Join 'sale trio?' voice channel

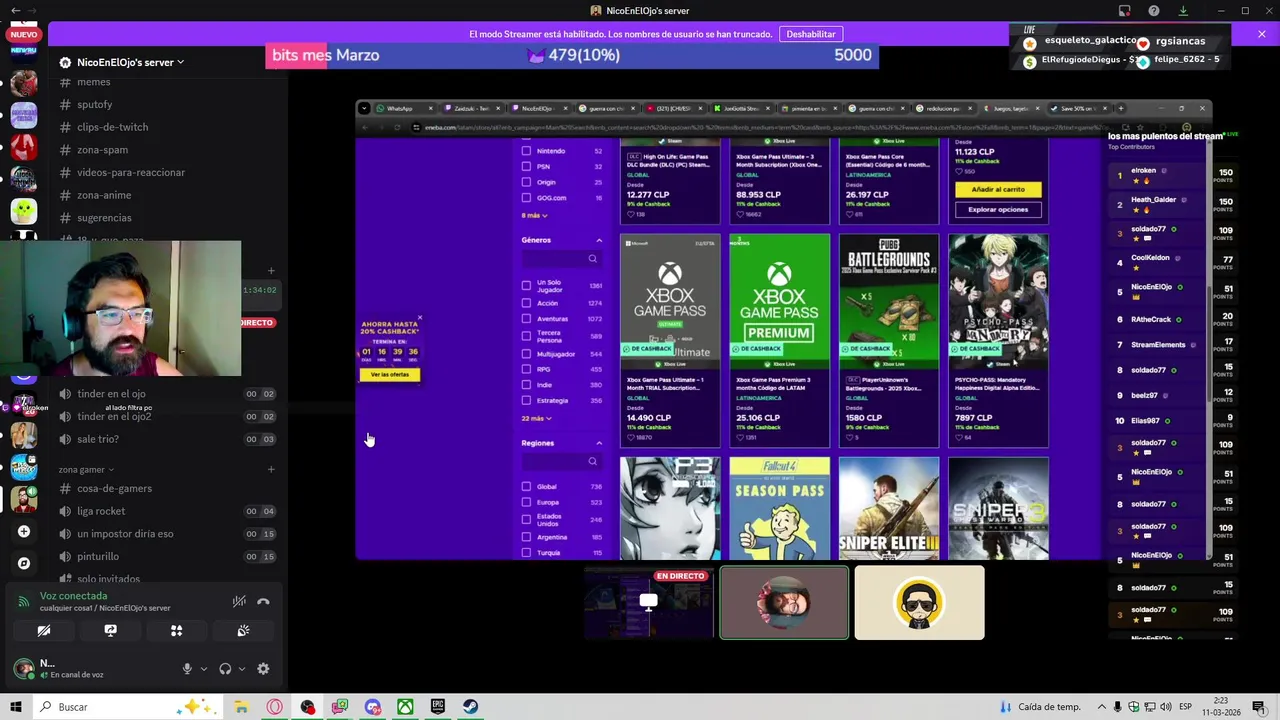(x=98, y=439)
